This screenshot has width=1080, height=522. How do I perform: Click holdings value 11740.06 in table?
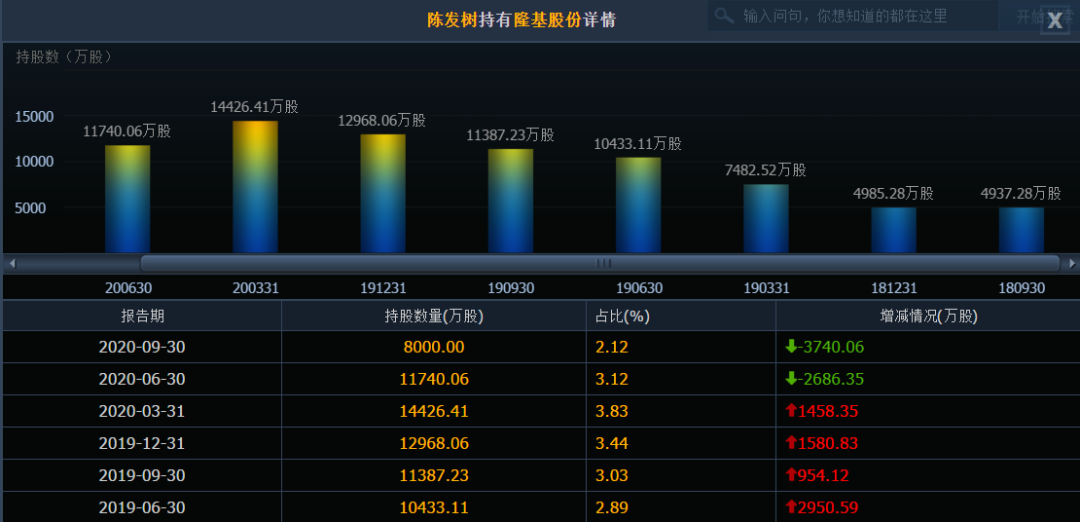pos(434,379)
